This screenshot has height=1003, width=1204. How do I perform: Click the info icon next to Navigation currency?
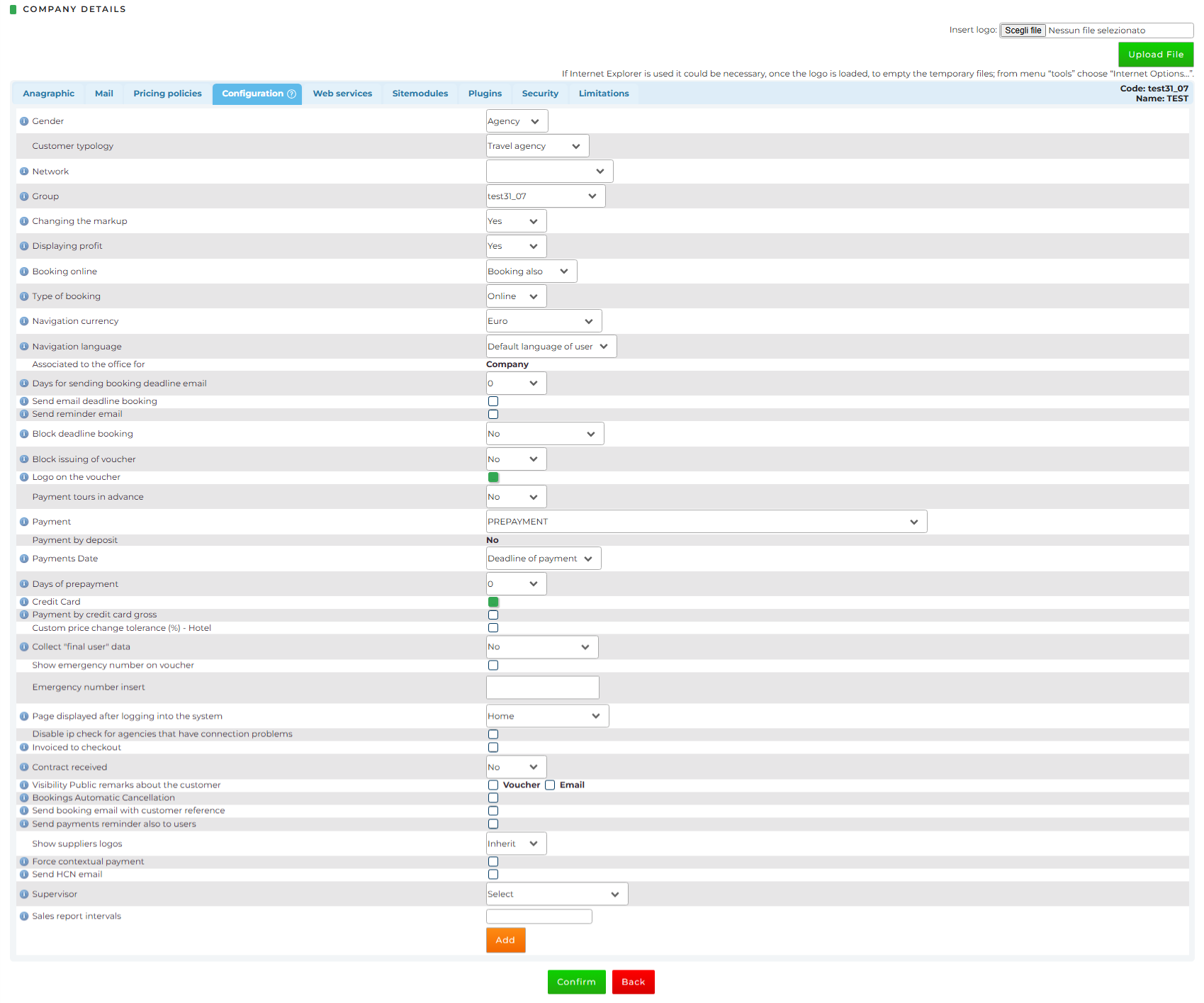pos(24,321)
